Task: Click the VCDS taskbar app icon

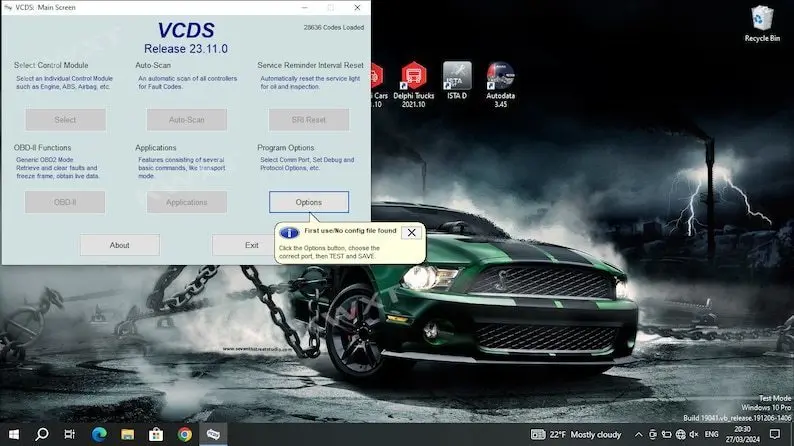Action: pyautogui.click(x=213, y=434)
